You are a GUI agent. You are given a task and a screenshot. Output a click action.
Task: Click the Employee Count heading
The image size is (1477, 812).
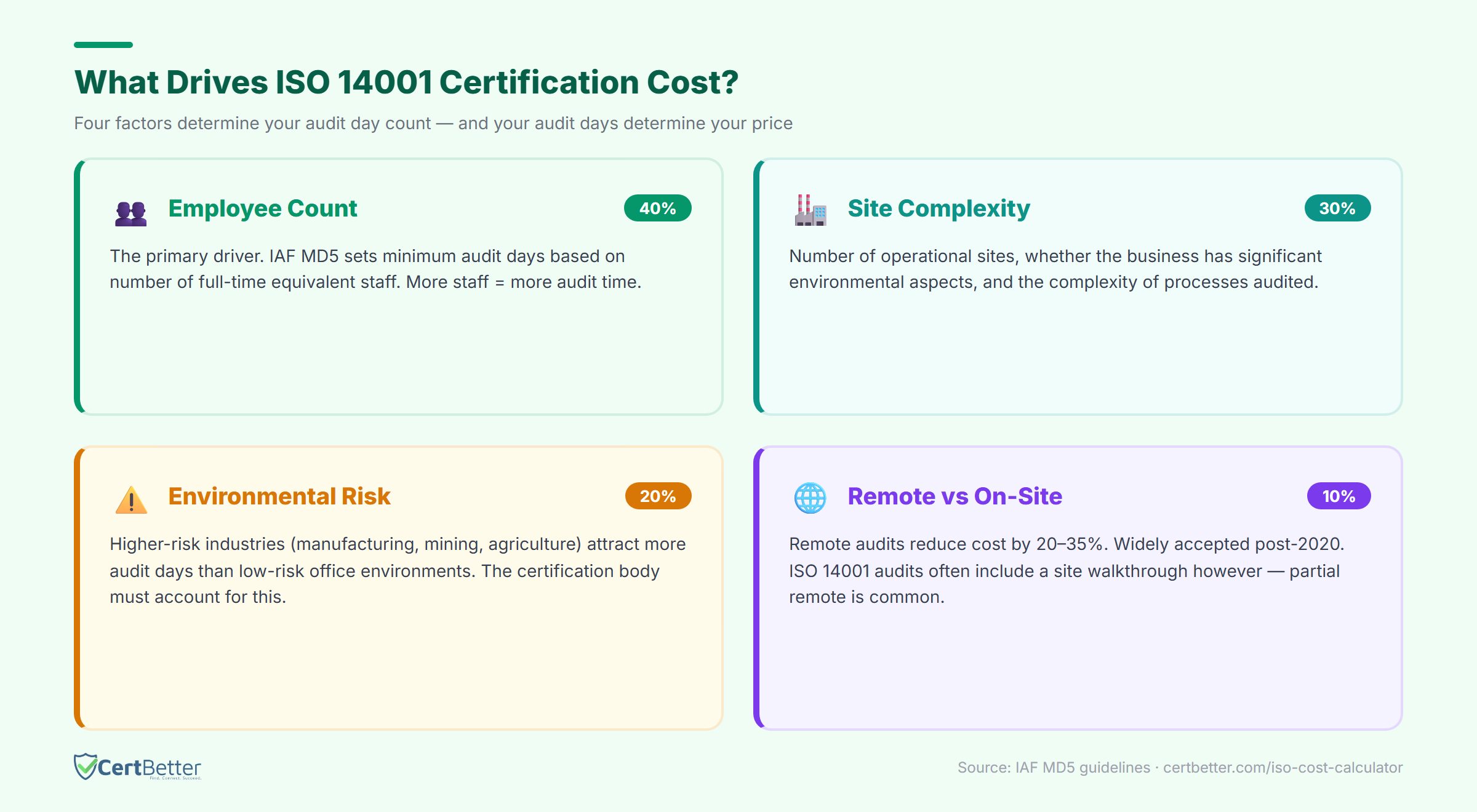[263, 209]
